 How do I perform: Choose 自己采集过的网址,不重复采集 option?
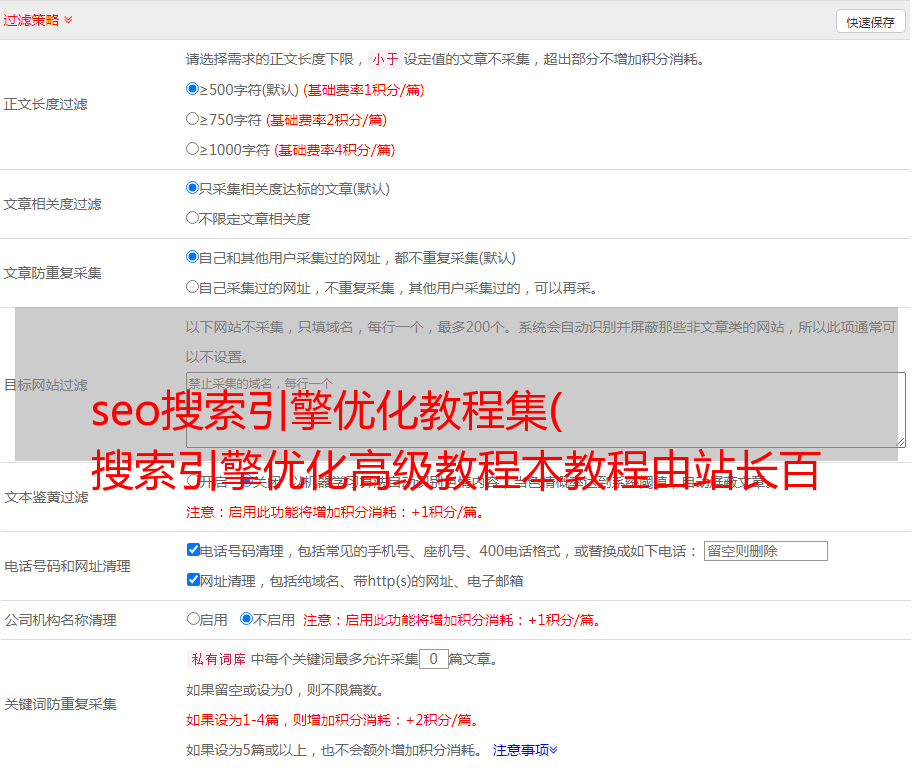coord(193,287)
